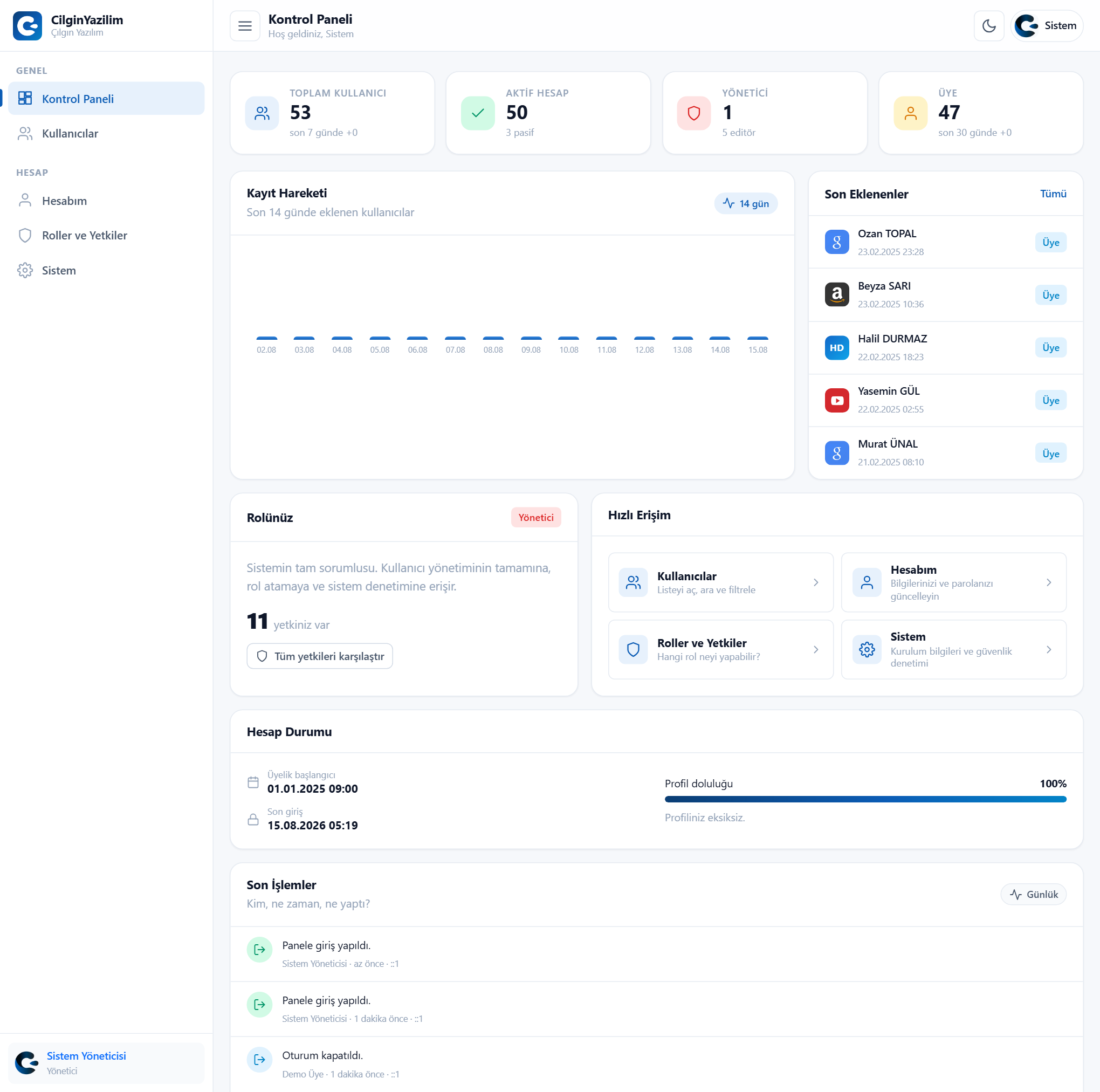Click chevron on Kullanıcılar quick access card
The image size is (1100, 1092).
tap(815, 582)
